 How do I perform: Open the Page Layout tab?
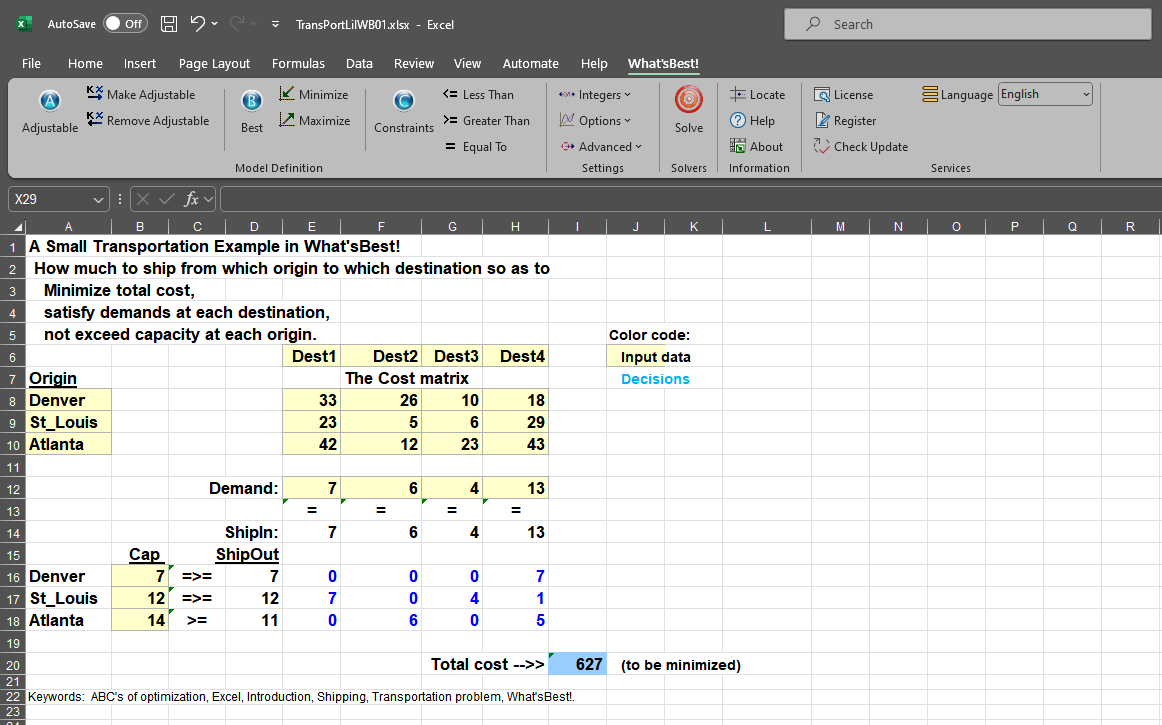tap(214, 63)
